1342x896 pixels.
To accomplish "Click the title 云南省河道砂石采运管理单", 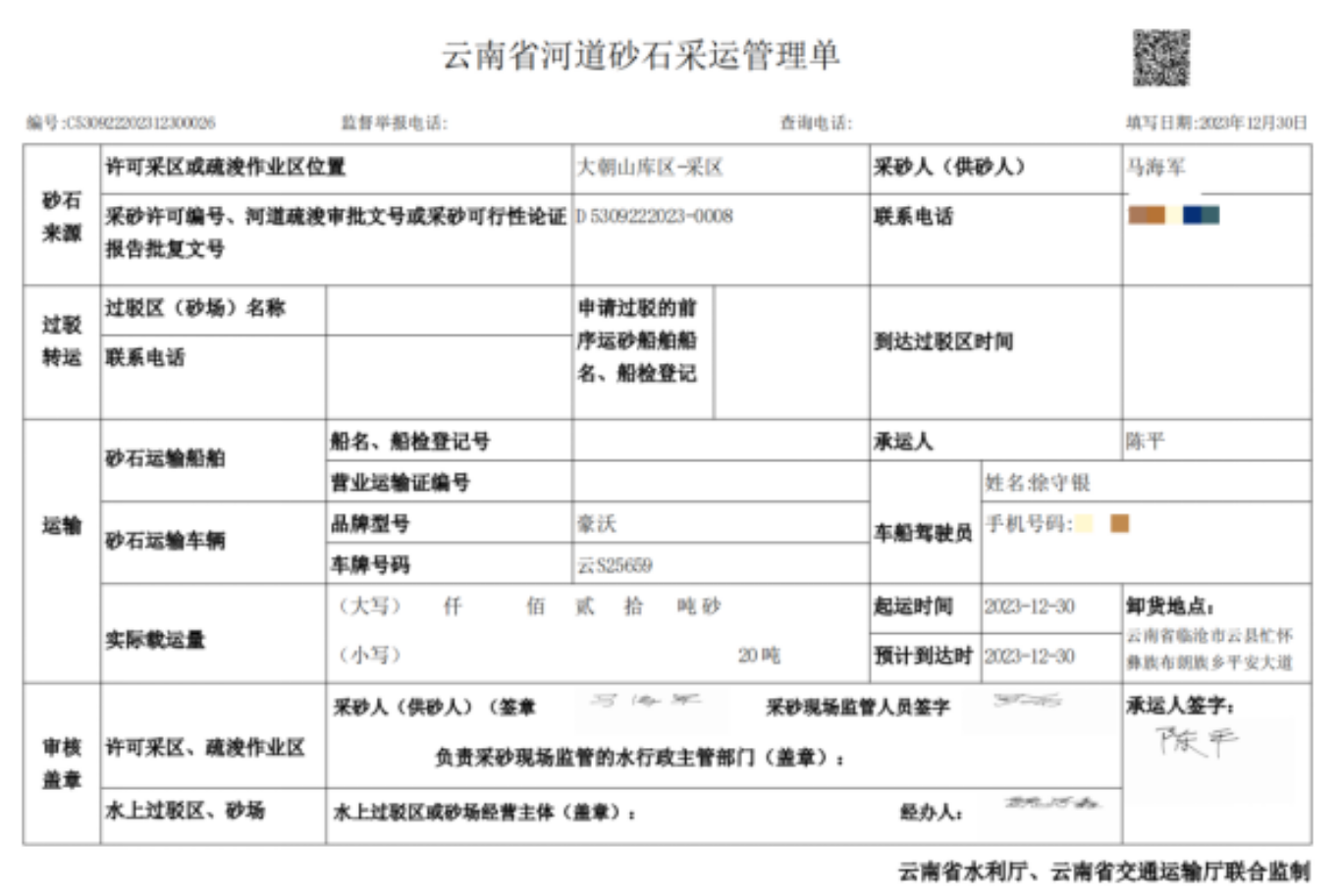I will coord(641,55).
